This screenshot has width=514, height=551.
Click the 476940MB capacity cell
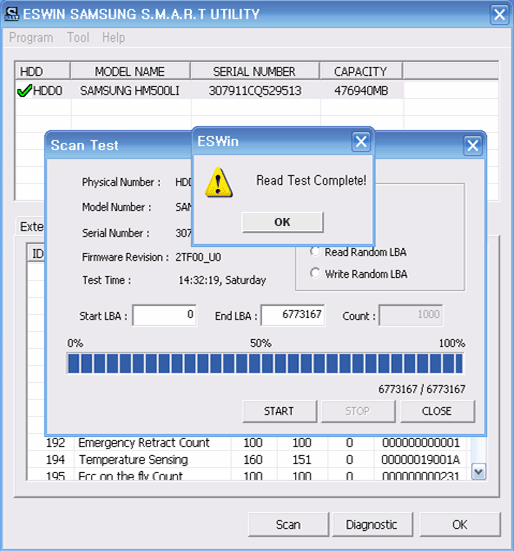[x=361, y=91]
